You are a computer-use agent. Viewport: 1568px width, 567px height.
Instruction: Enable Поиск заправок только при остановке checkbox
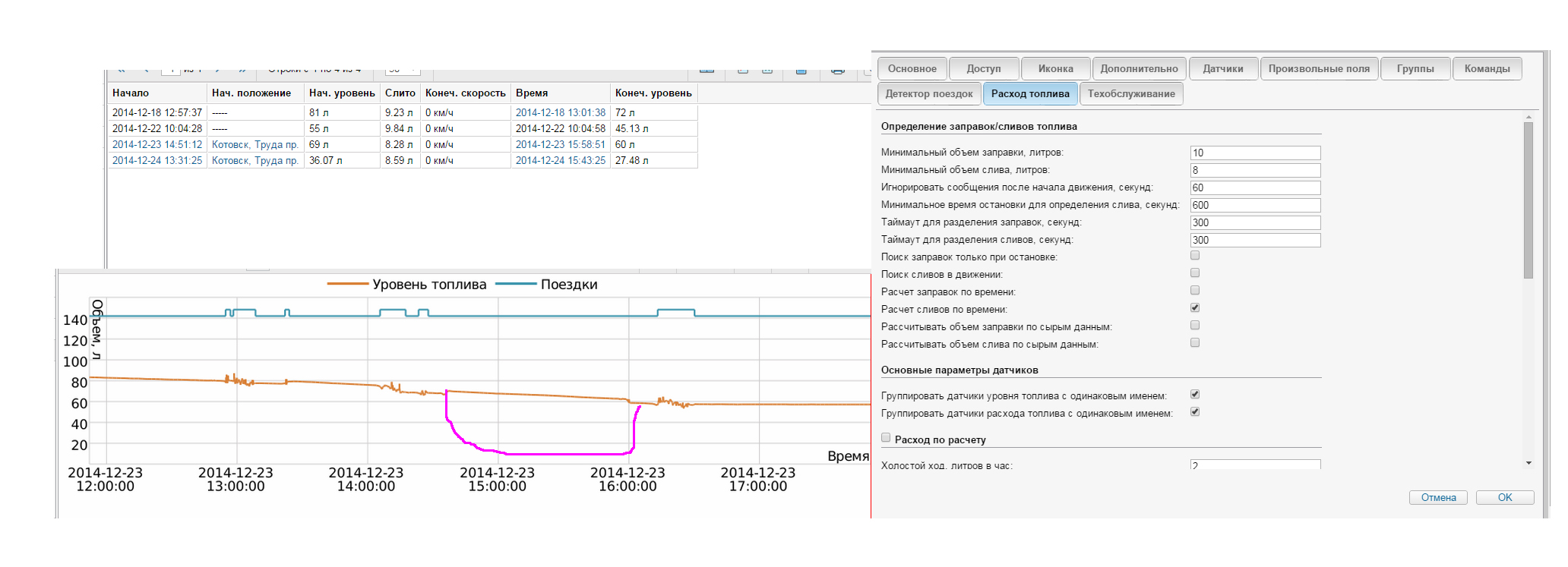(x=1195, y=256)
